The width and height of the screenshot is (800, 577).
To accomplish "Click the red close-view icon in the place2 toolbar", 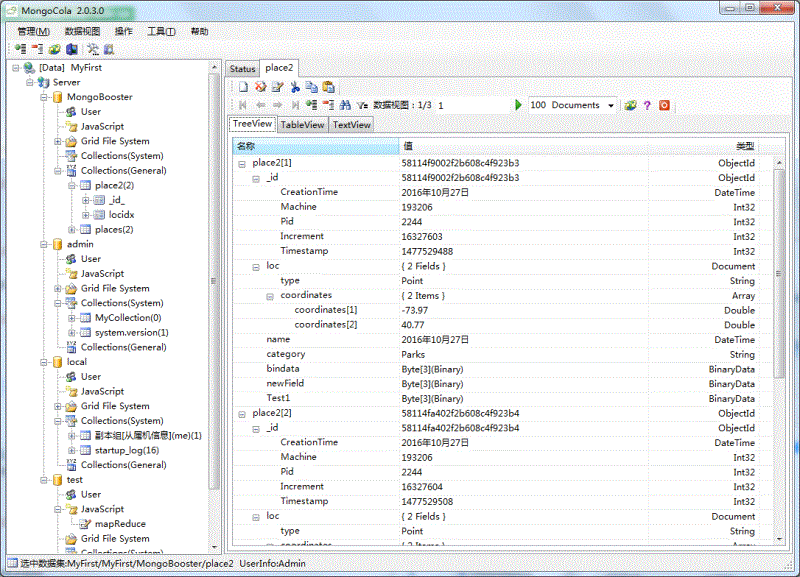I will point(664,105).
